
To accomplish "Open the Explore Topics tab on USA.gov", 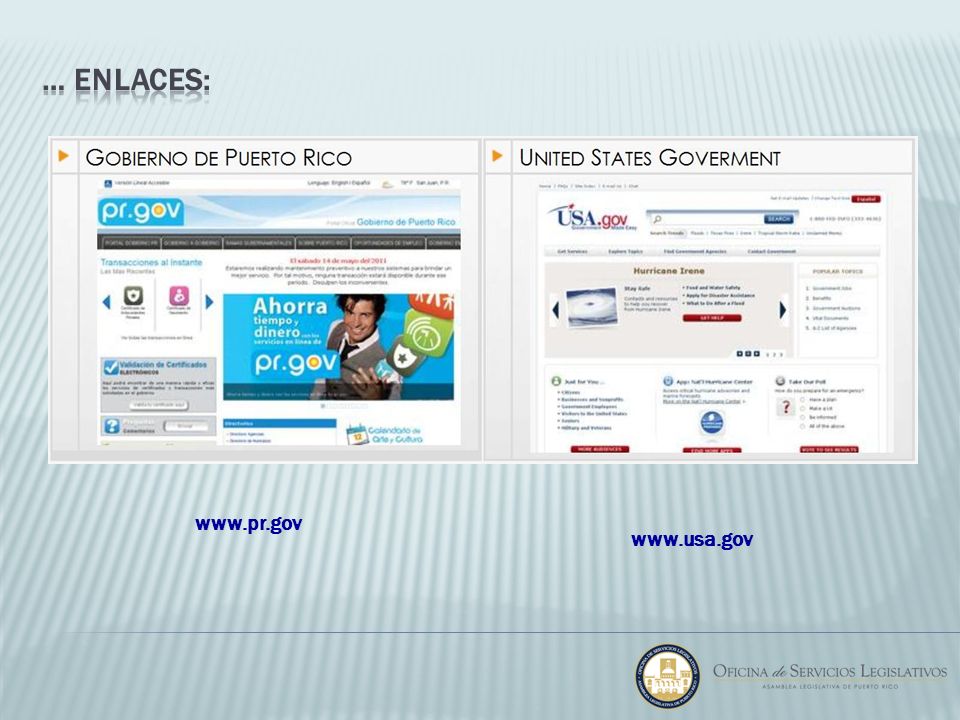I will 625,252.
